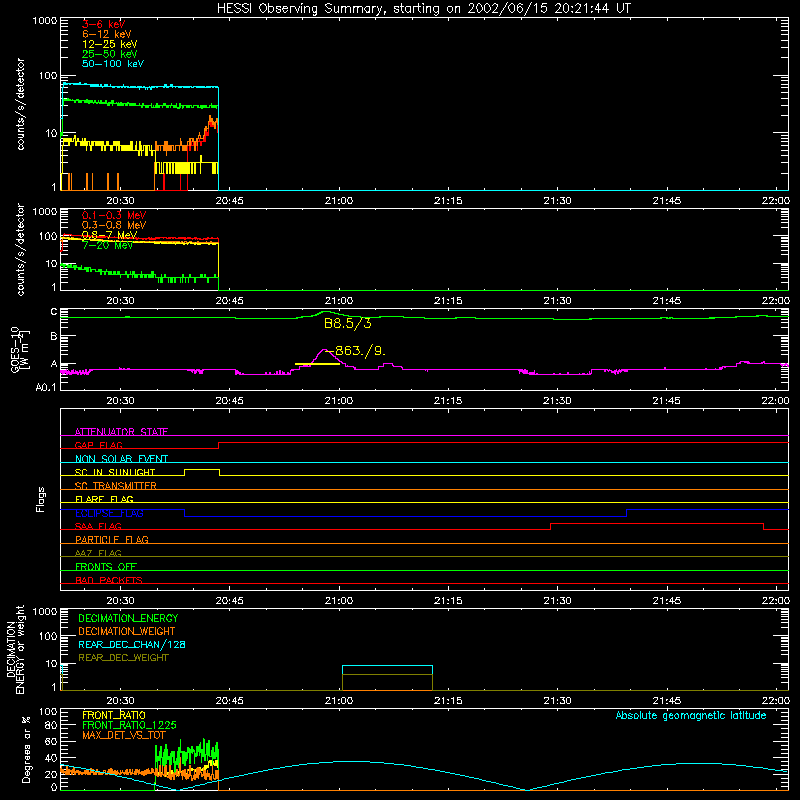This screenshot has height=800, width=800.
Task: Select the GOES-10 [W m-2] axis title
Action: 20,350
